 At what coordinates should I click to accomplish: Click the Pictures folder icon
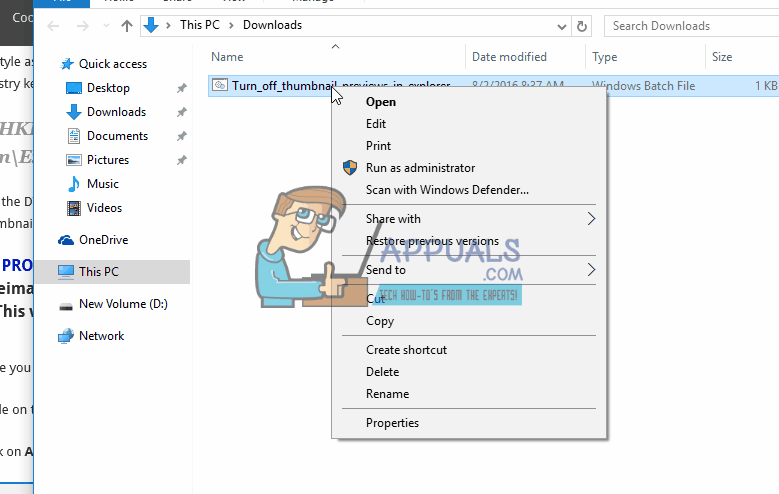[x=74, y=160]
